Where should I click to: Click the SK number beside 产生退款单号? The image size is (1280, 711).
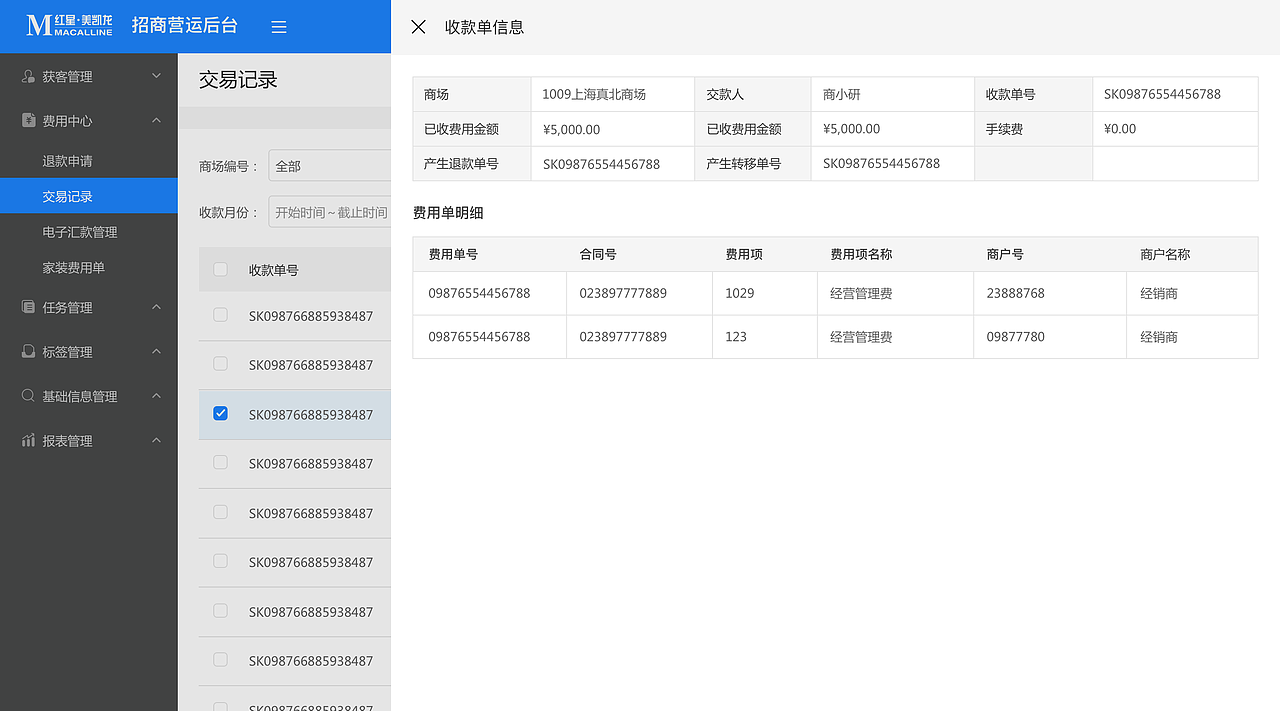click(x=601, y=164)
